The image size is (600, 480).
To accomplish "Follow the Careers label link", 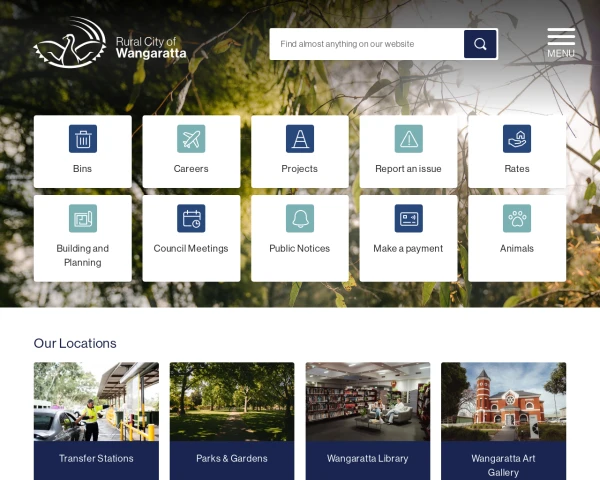I will (x=191, y=169).
